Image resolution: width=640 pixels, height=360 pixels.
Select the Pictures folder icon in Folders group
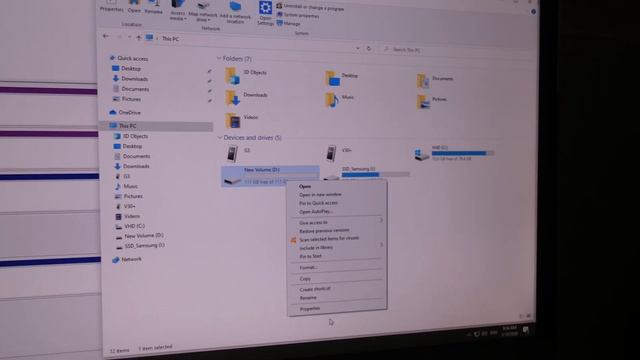point(423,102)
